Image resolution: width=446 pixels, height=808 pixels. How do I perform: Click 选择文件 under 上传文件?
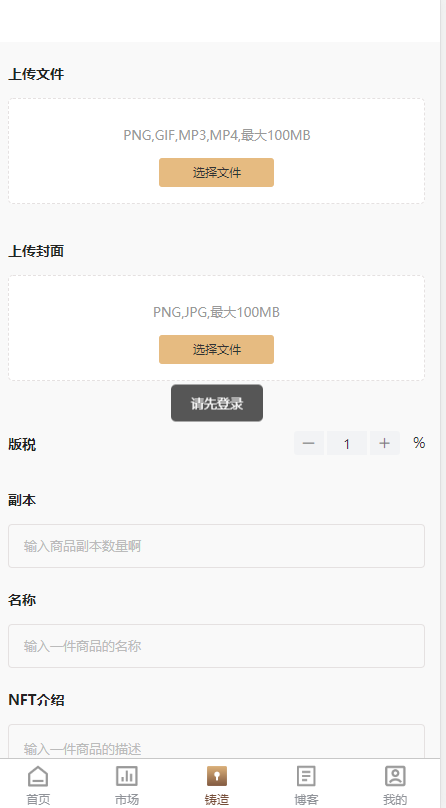coord(216,173)
